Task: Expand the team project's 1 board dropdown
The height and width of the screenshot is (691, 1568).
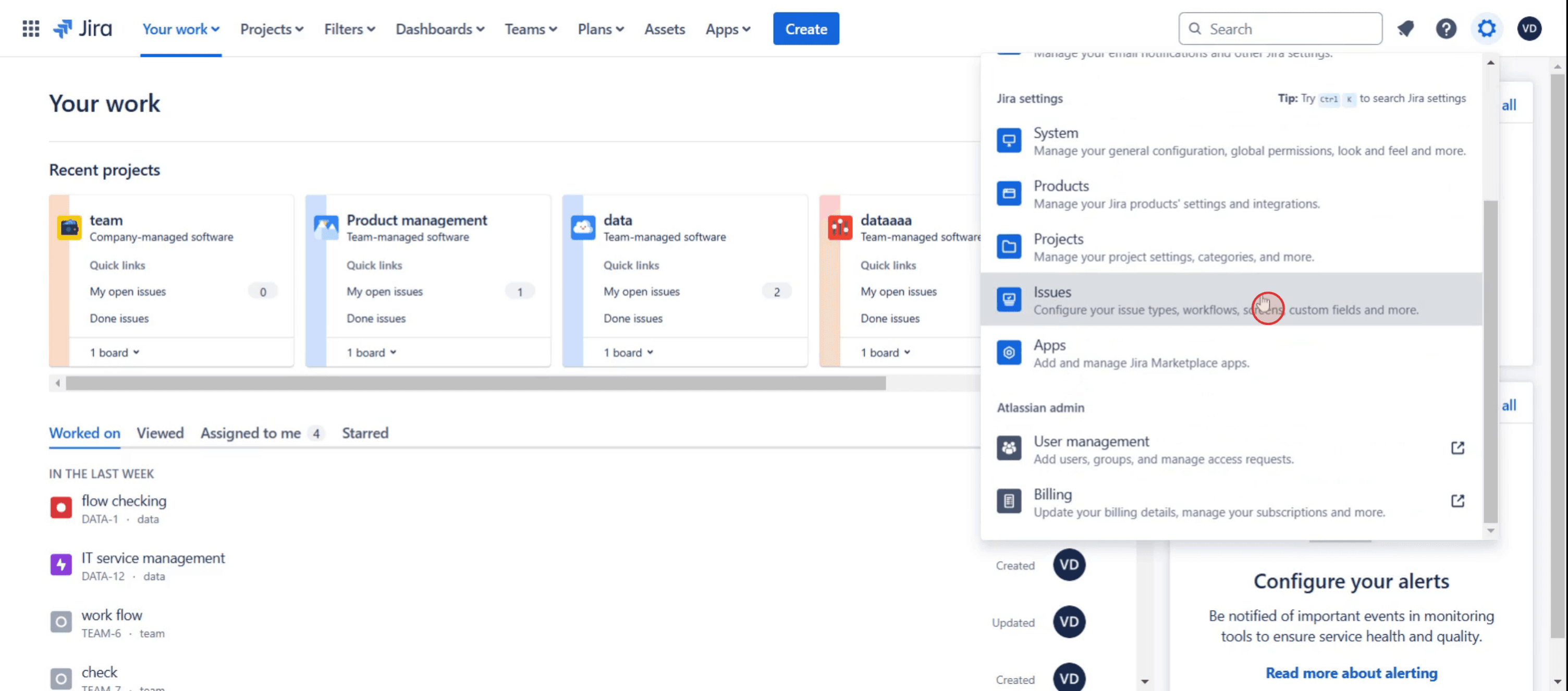Action: pos(115,353)
